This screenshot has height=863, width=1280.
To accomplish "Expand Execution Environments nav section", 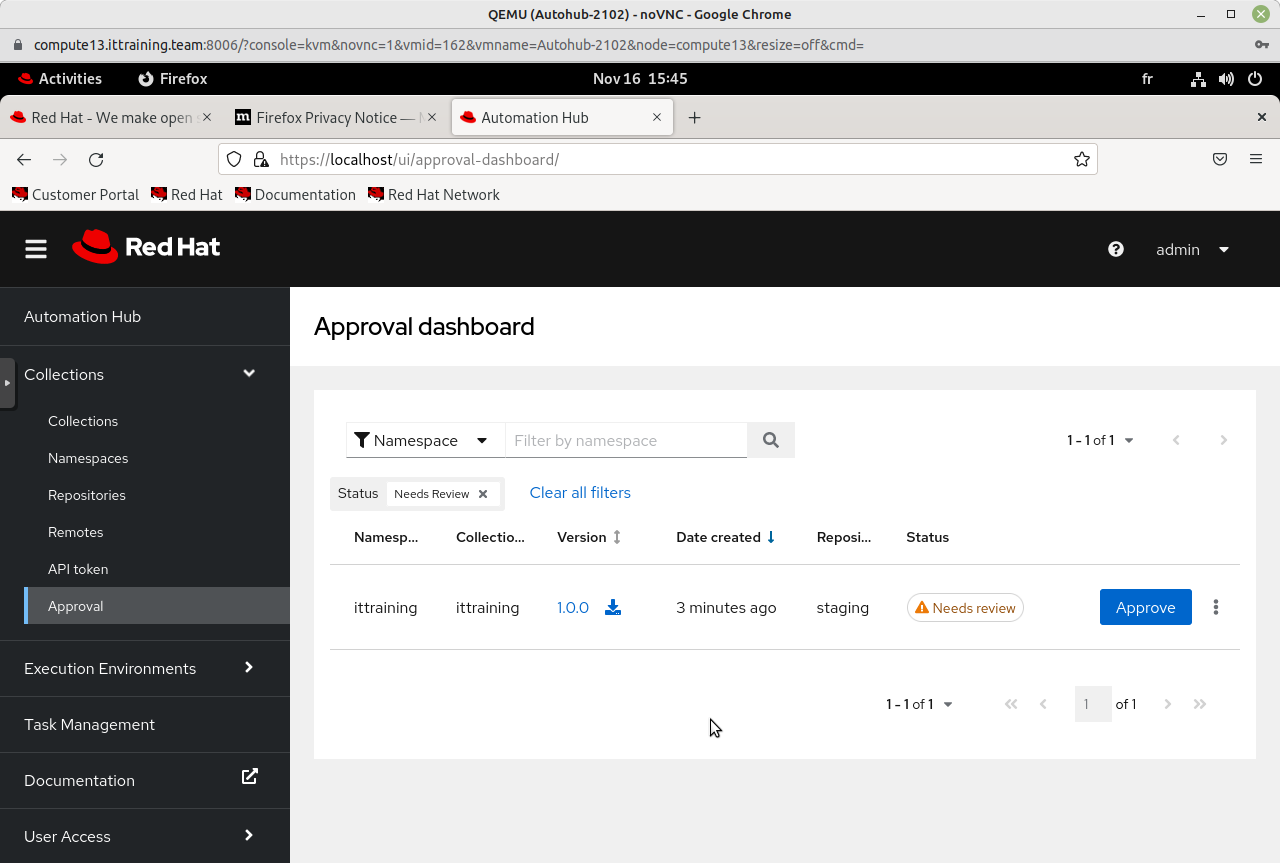I will click(145, 668).
